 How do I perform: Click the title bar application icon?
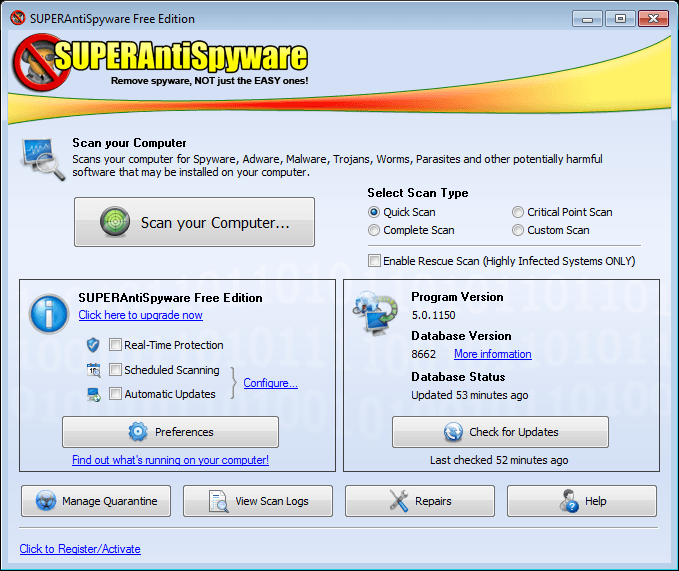pyautogui.click(x=18, y=19)
